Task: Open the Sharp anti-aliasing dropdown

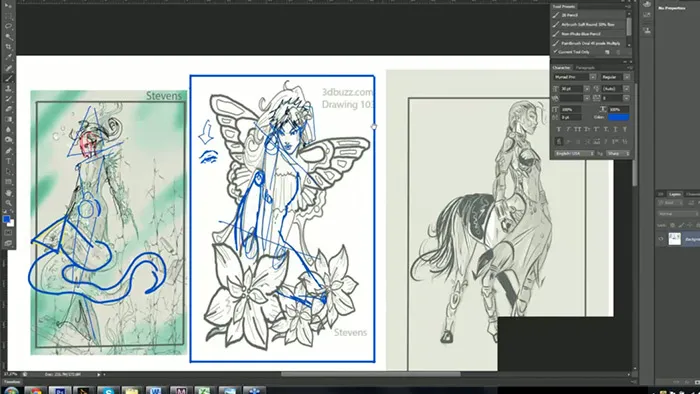Action: tap(618, 153)
